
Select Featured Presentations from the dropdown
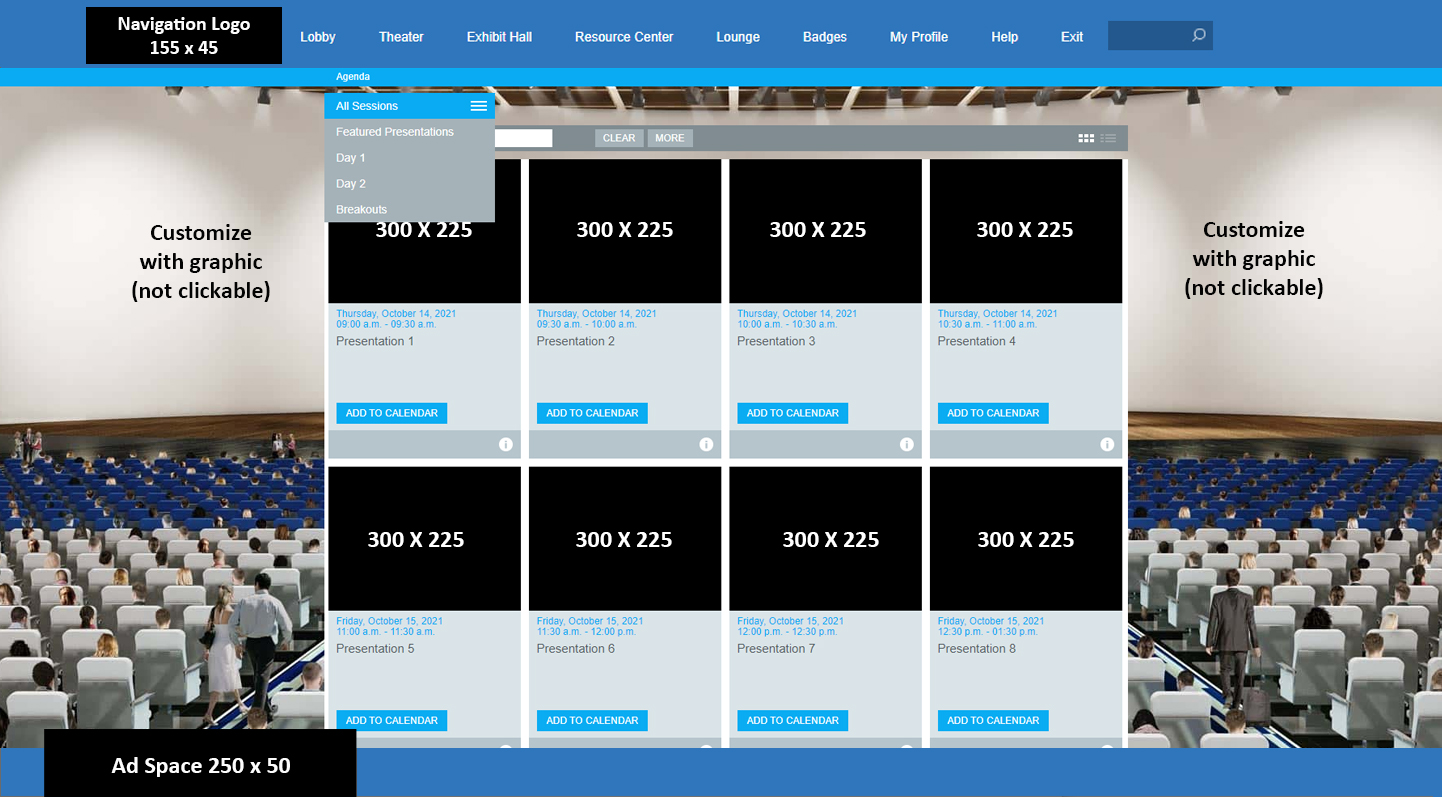(410, 132)
